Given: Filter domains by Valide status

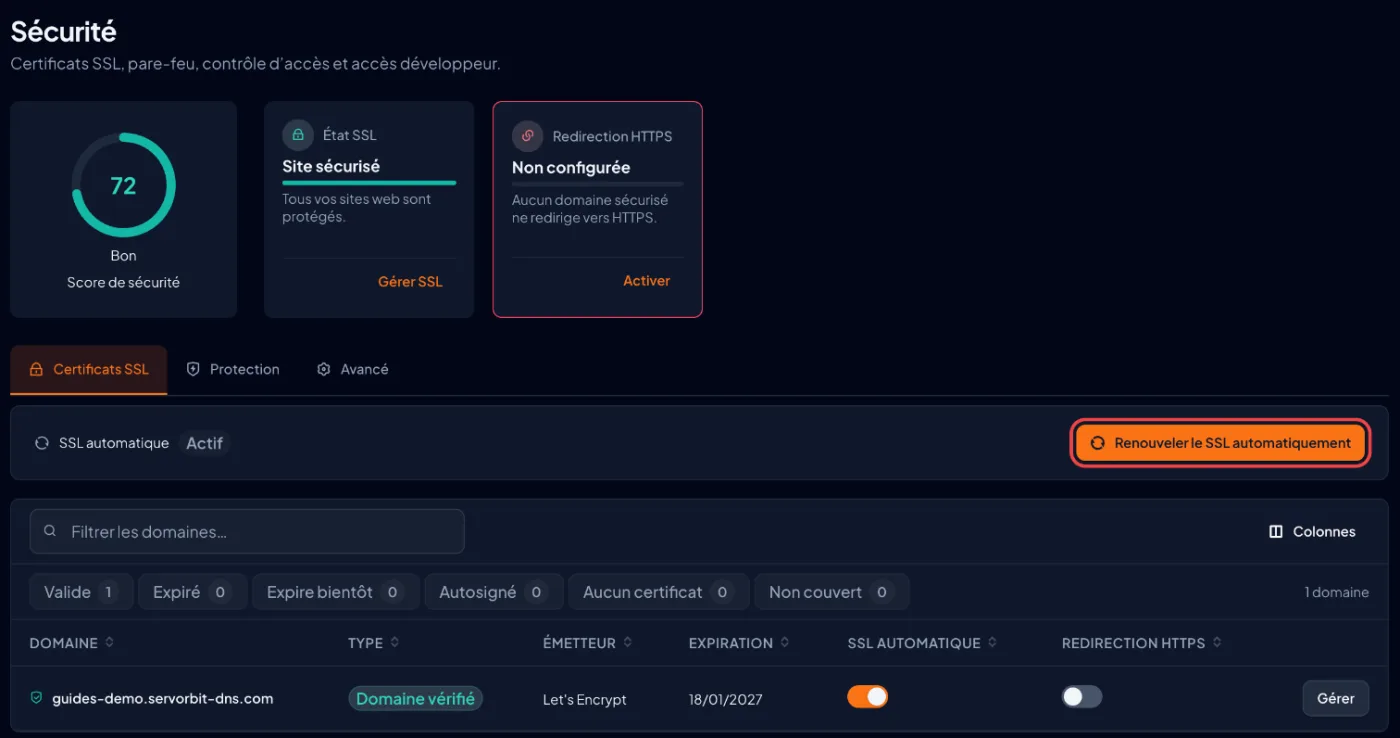Looking at the screenshot, I should coord(82,592).
